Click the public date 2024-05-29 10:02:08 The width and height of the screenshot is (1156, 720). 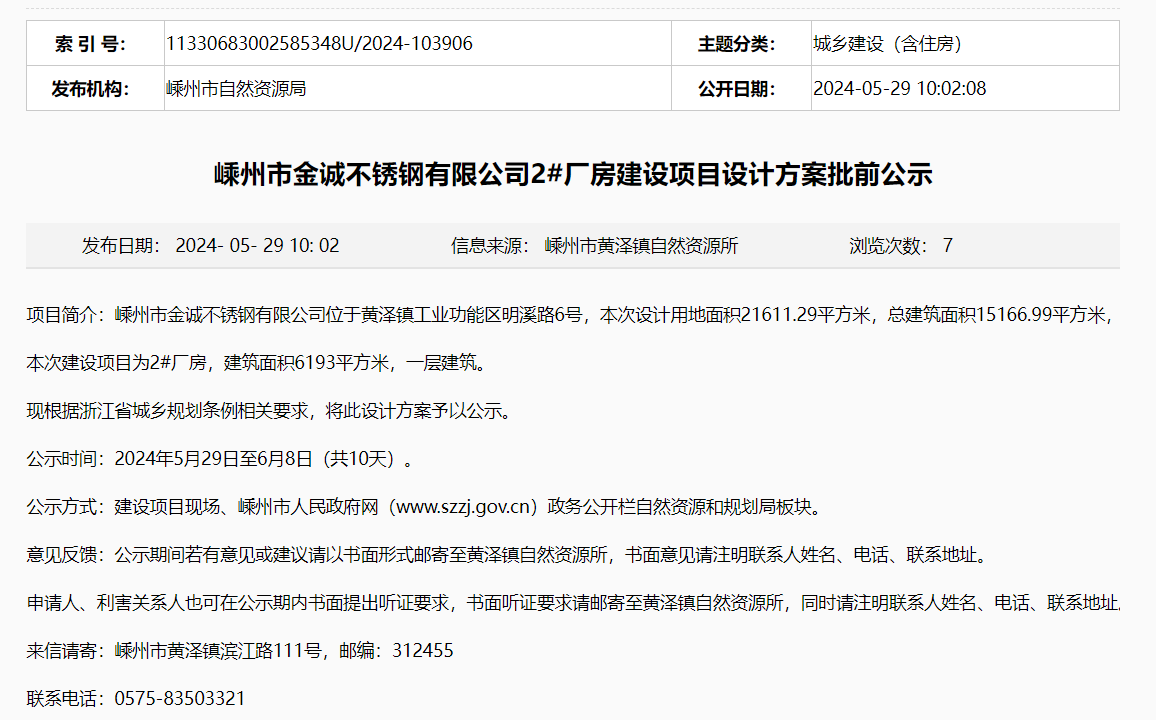[899, 89]
